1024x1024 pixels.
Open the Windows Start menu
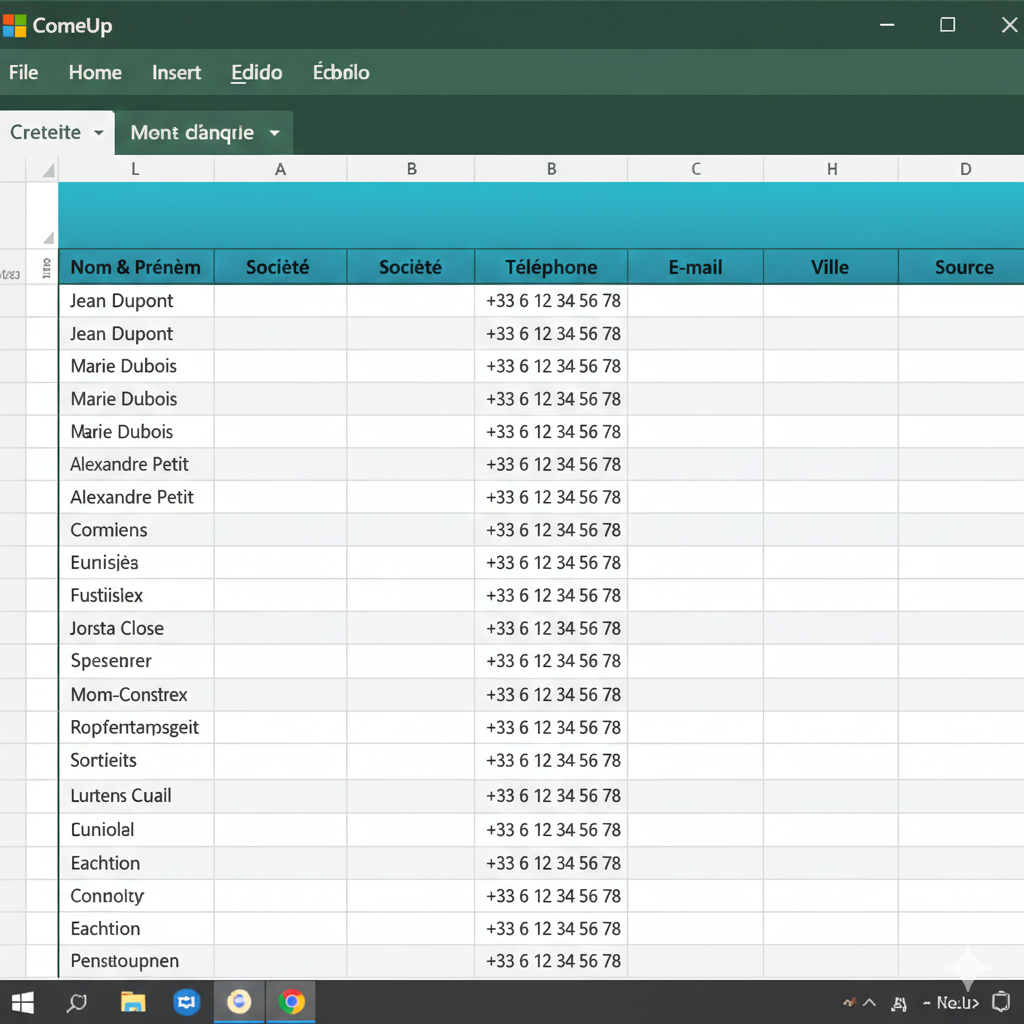pos(22,1002)
